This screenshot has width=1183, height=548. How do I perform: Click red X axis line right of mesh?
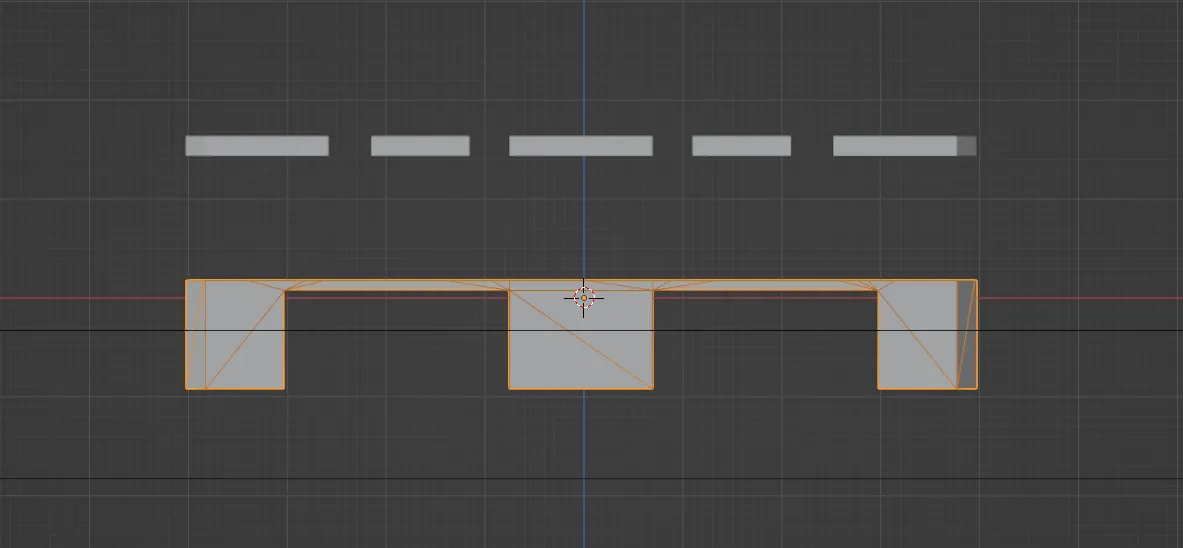tap(1080, 298)
